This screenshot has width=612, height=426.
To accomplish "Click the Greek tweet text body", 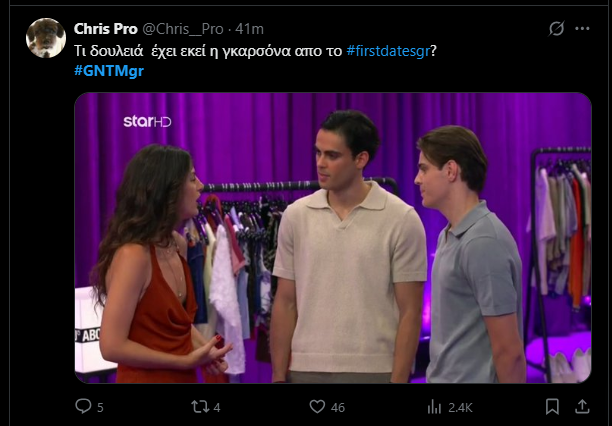I will point(200,50).
